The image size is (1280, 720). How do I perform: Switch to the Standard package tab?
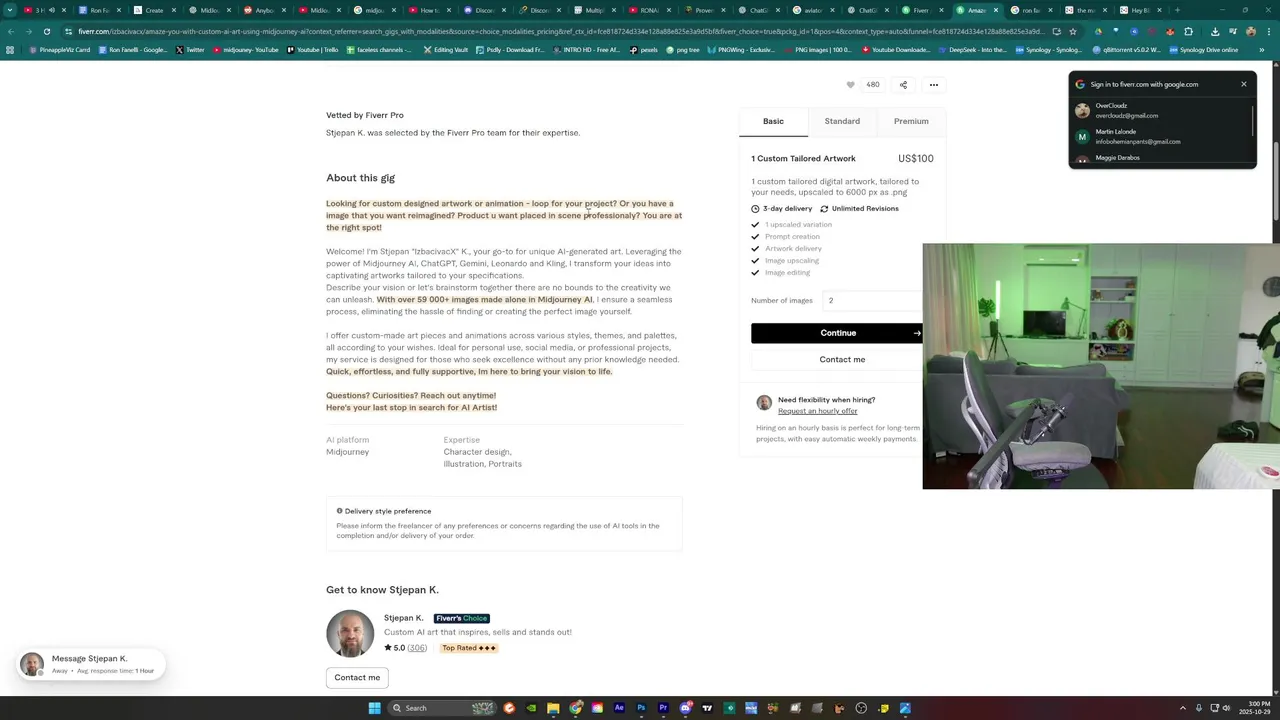(x=842, y=121)
